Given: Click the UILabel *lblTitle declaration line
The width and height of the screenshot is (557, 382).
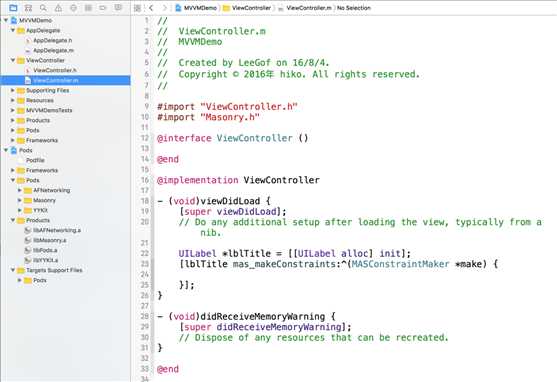Looking at the screenshot, I should [294, 254].
